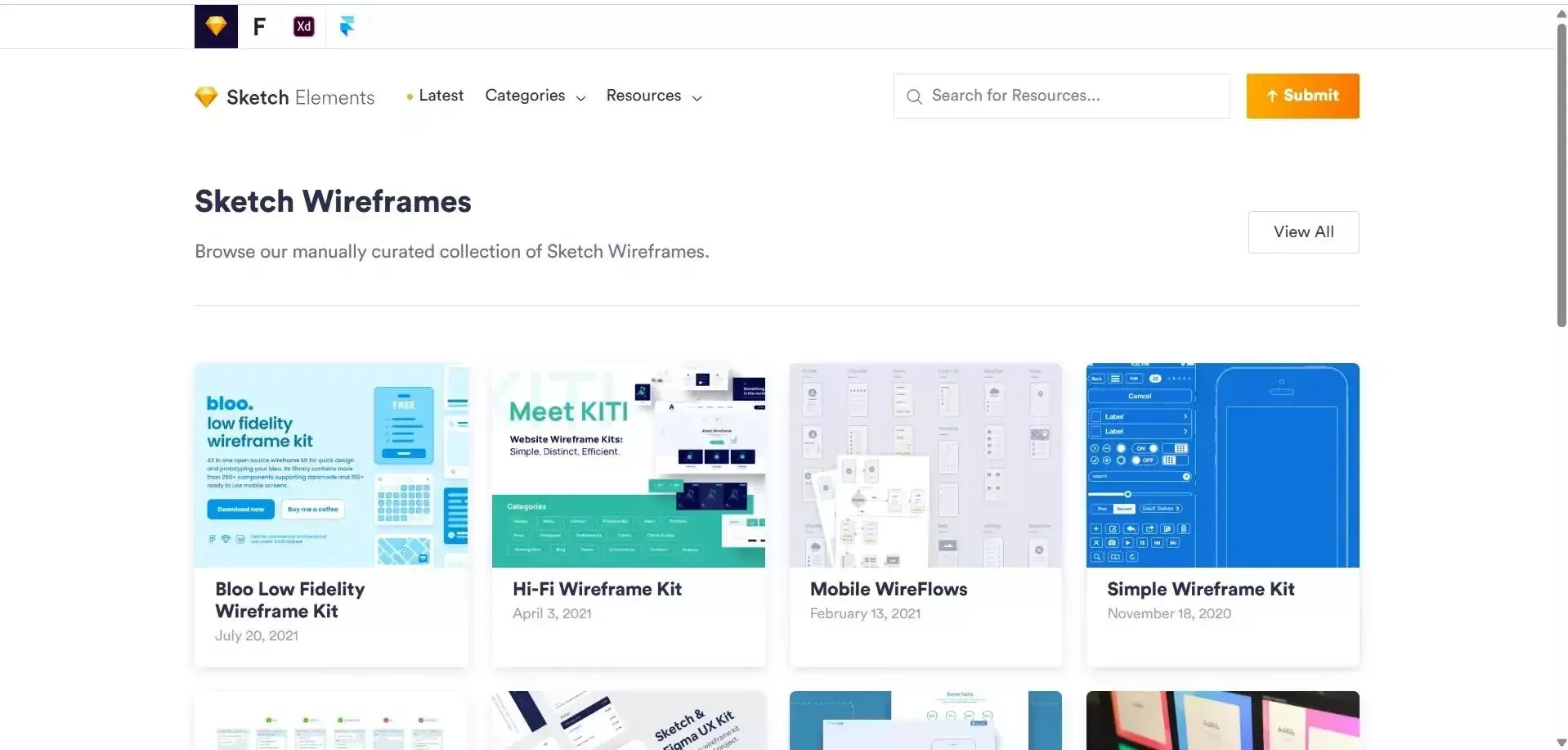
Task: Open the blue Simple Wireframe Kit thumbnail
Action: [x=1222, y=465]
